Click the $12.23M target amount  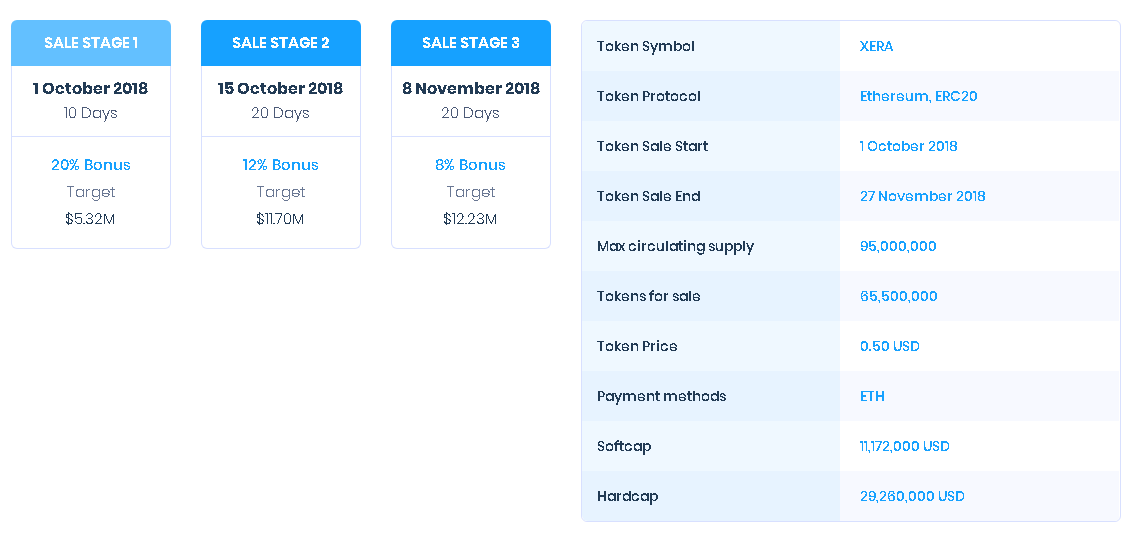pos(471,218)
